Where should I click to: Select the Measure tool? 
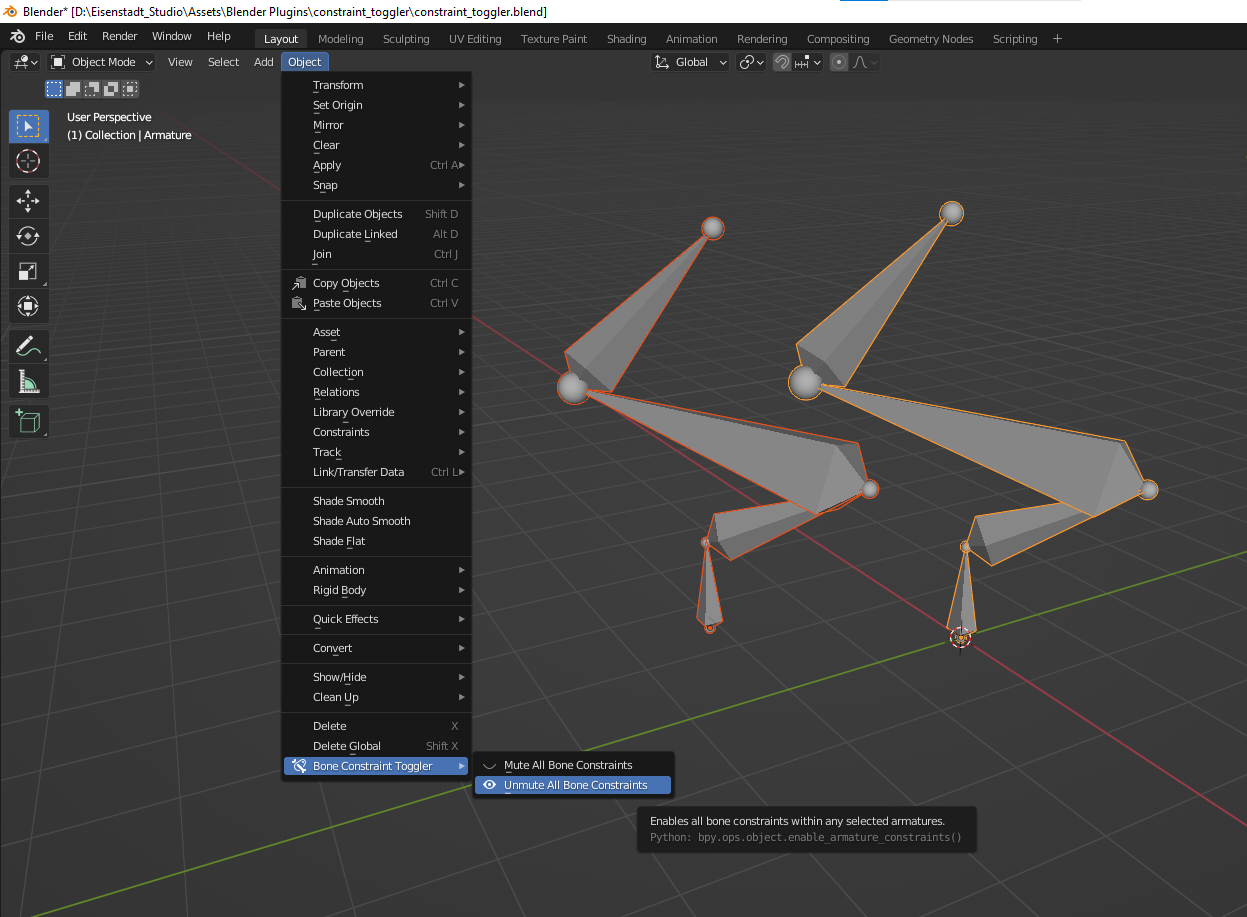(28, 381)
